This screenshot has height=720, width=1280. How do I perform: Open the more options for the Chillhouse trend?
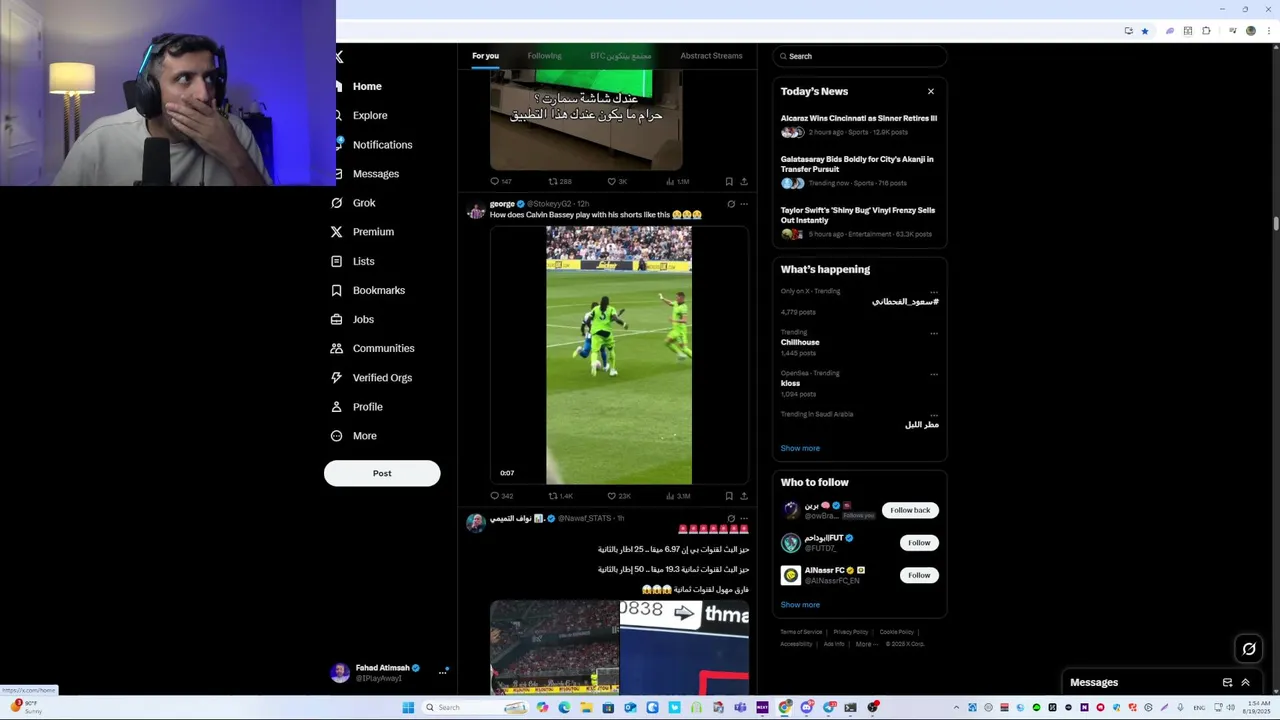point(934,333)
